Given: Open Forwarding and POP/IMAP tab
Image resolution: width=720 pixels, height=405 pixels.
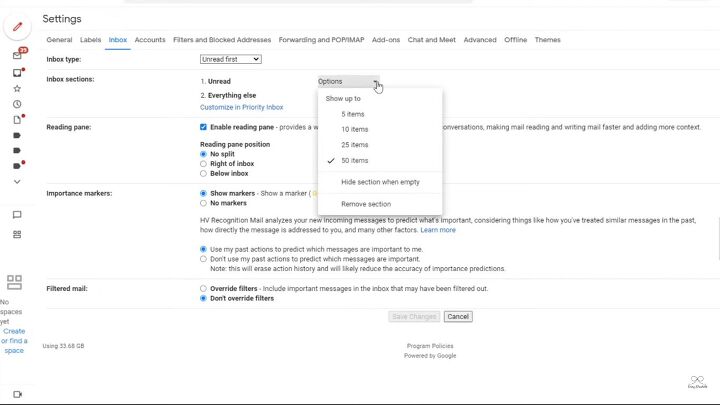Looking at the screenshot, I should pos(321,40).
